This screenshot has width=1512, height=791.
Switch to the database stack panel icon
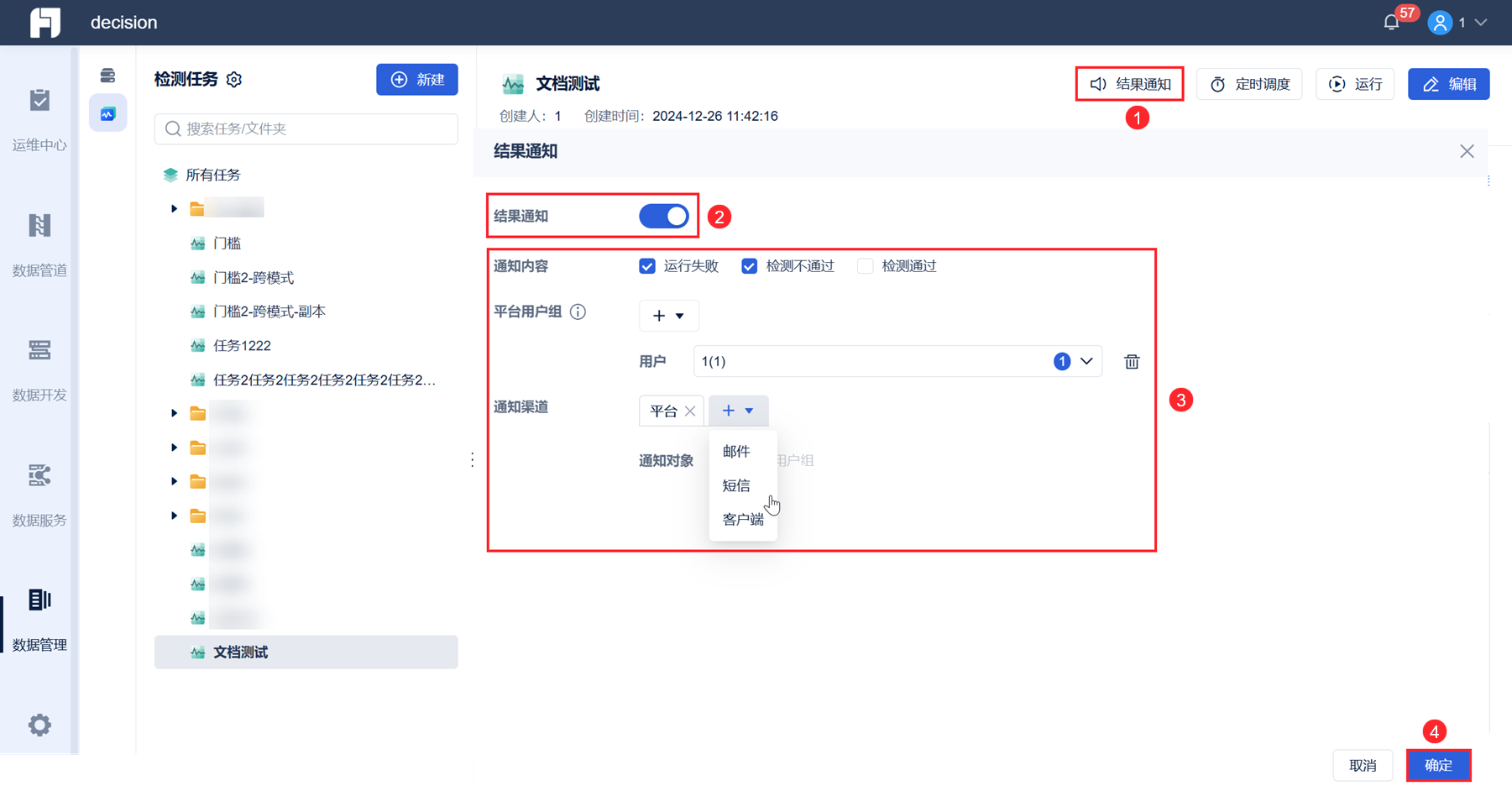pyautogui.click(x=108, y=76)
